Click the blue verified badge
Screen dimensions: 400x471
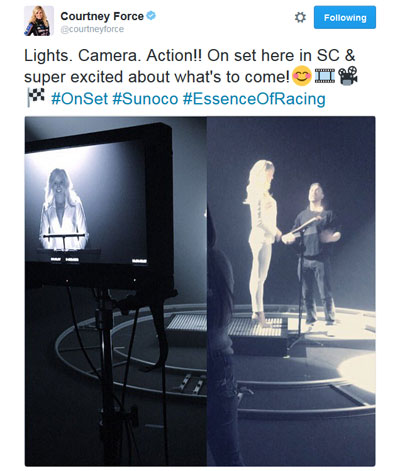pos(151,15)
